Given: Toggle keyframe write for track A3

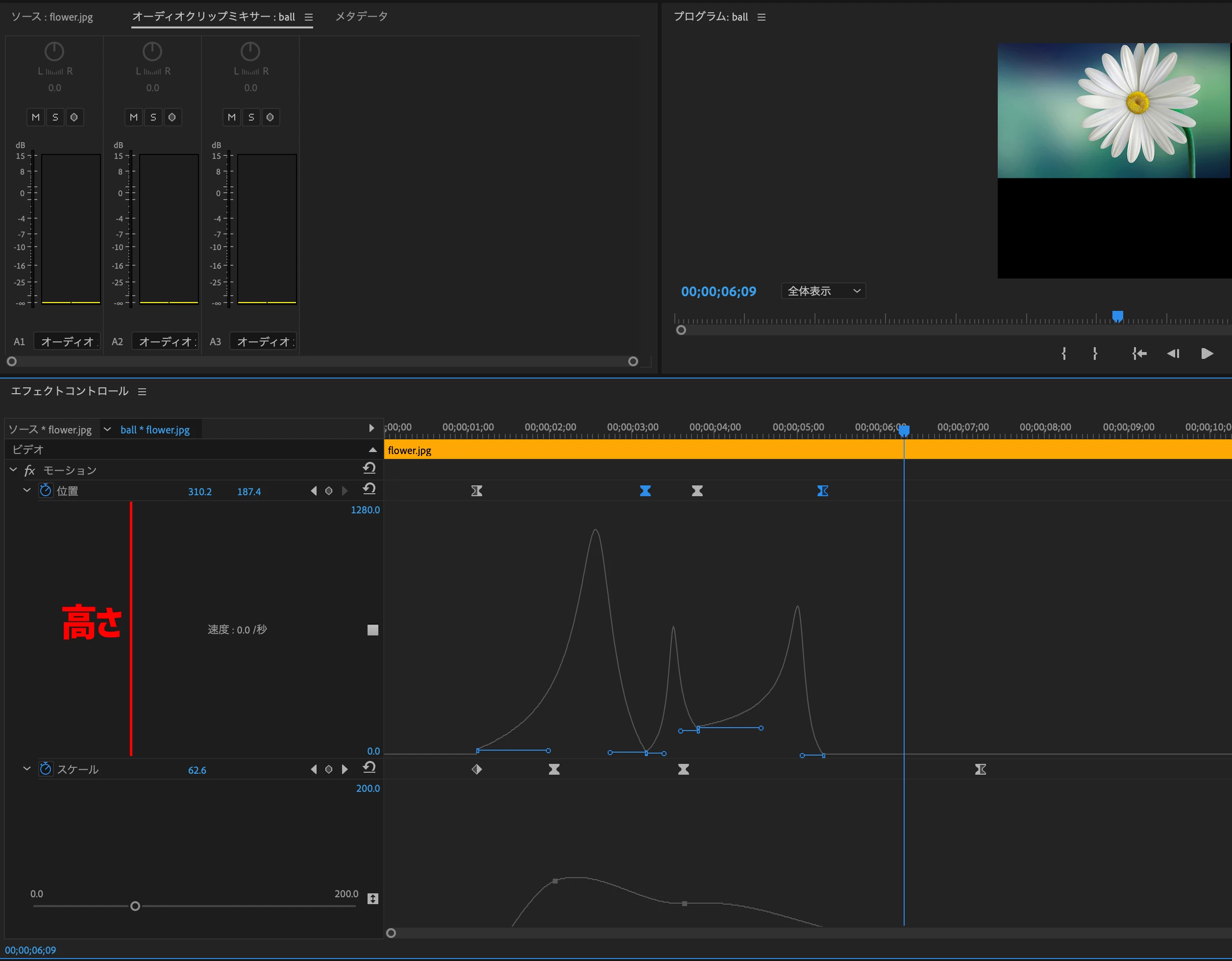Looking at the screenshot, I should tap(270, 117).
